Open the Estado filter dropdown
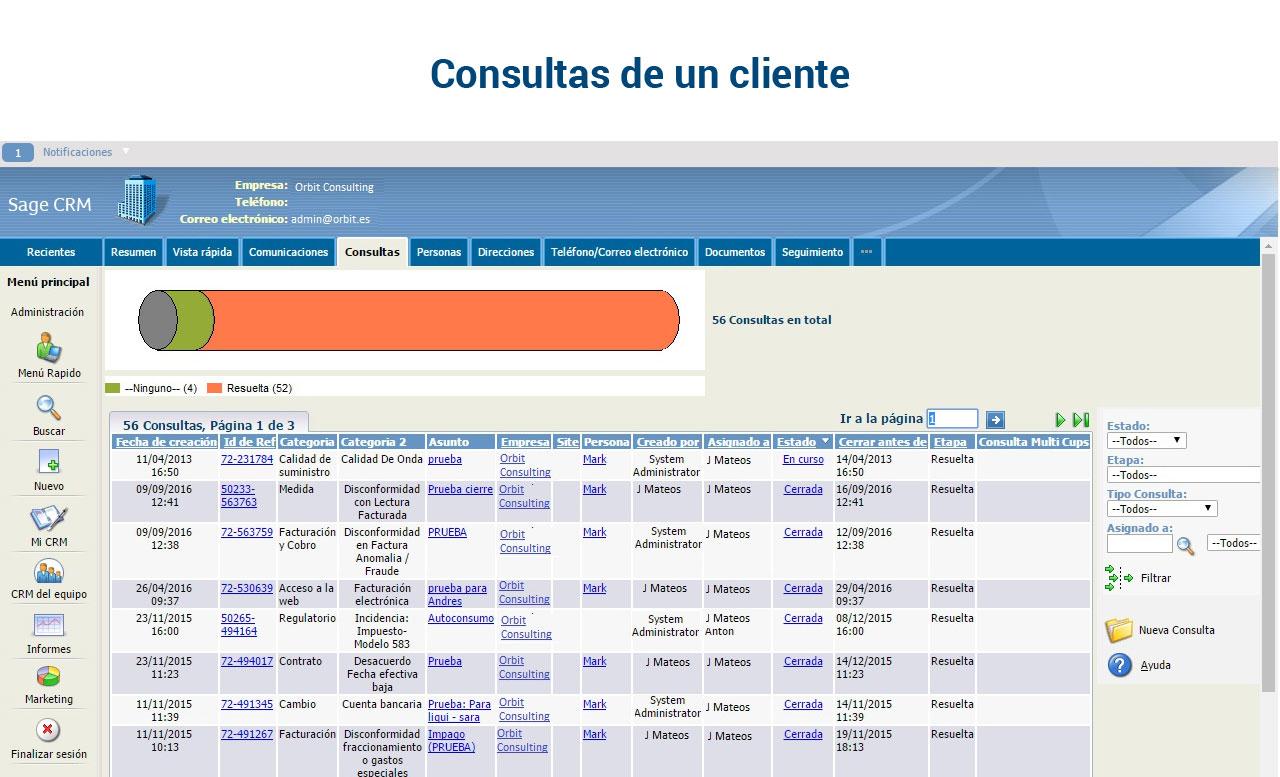 pyautogui.click(x=1146, y=441)
